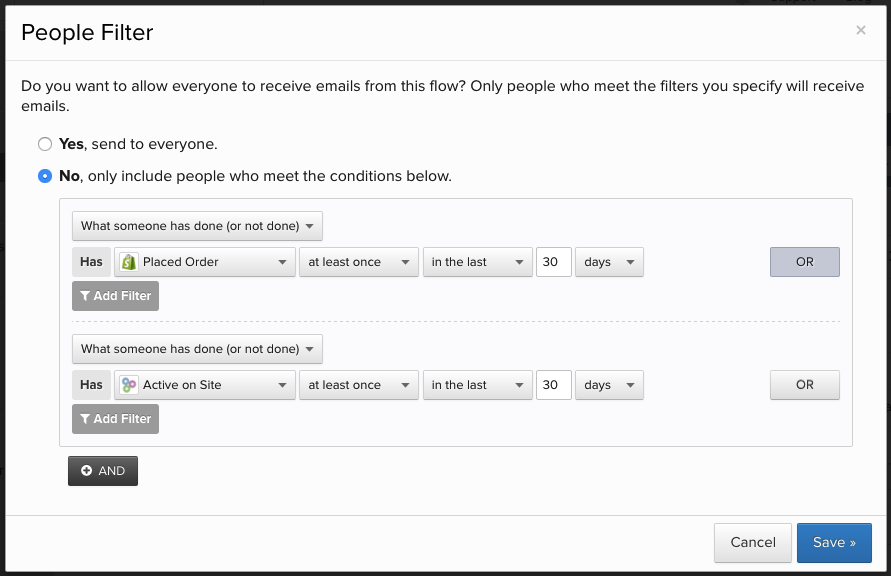Click the 30 days field for Placed Order

pyautogui.click(x=554, y=262)
